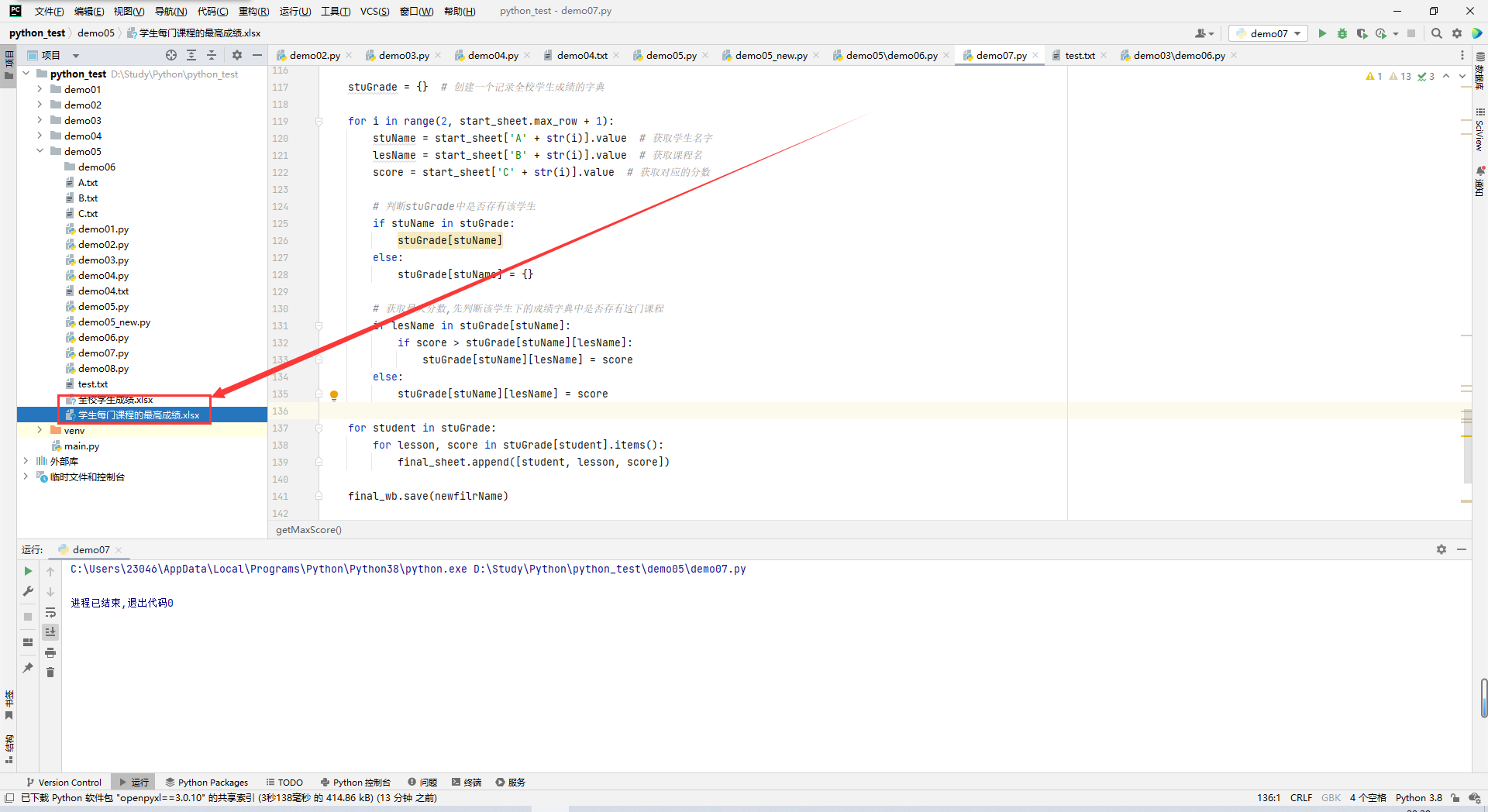Switch to the demo05.py editor tab

[x=671, y=55]
